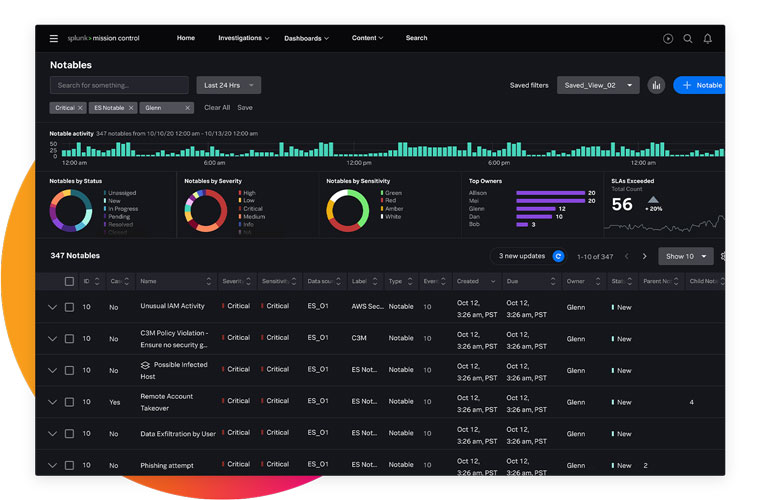Check the Remote Account Takeover row
Image resolution: width=760 pixels, height=500 pixels.
pos(69,402)
